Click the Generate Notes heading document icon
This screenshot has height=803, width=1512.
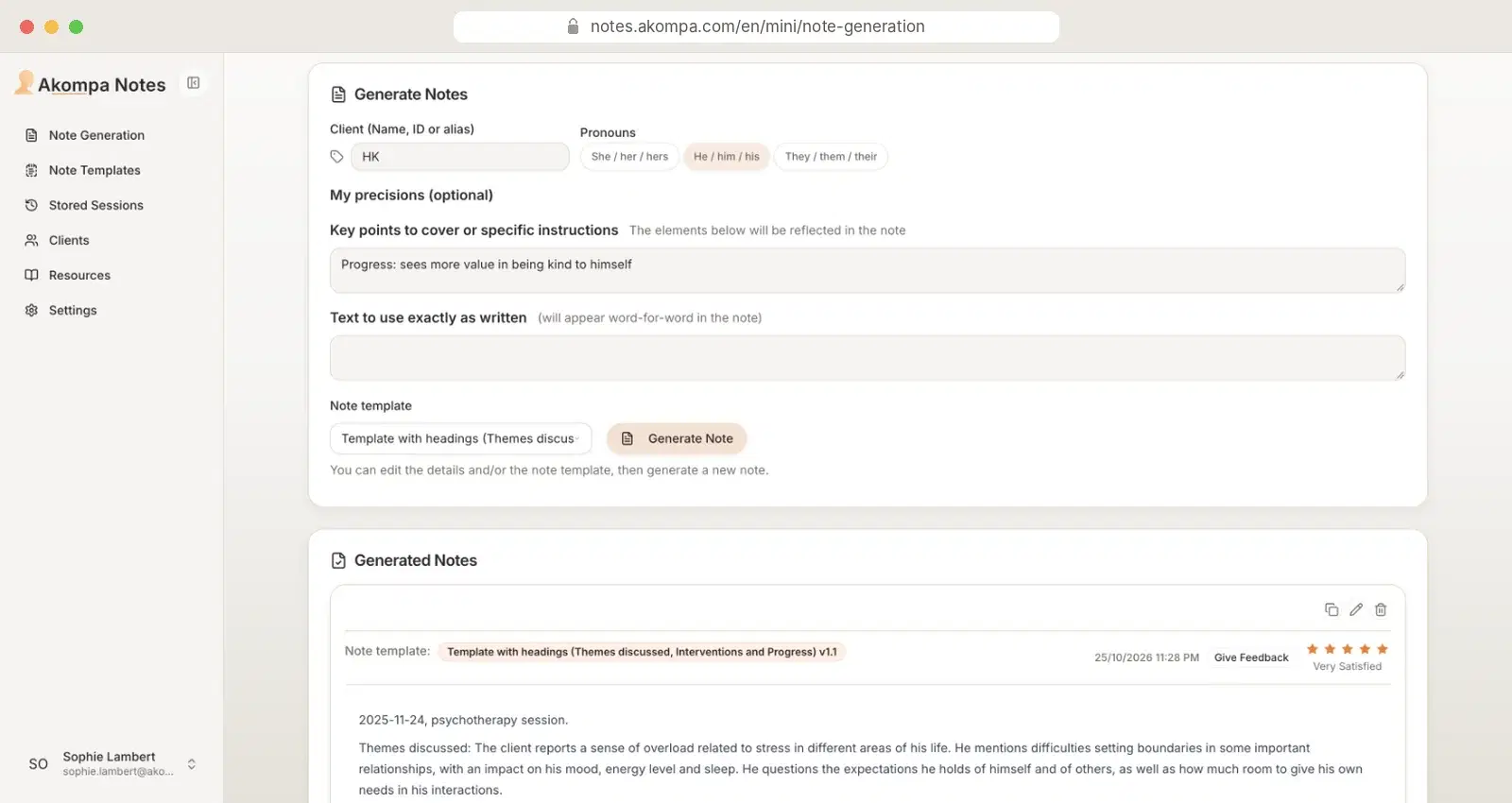click(338, 94)
